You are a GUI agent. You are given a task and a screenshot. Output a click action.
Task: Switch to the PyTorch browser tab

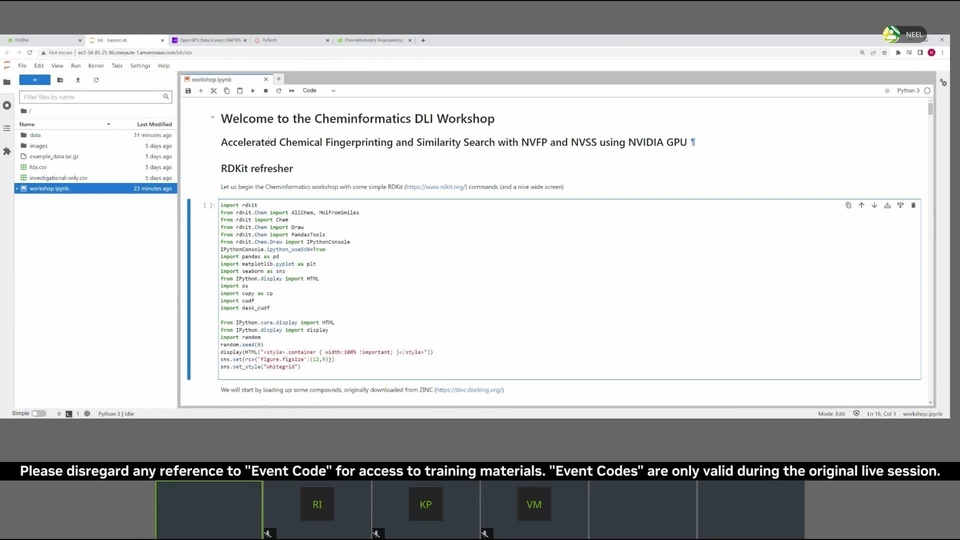point(291,40)
